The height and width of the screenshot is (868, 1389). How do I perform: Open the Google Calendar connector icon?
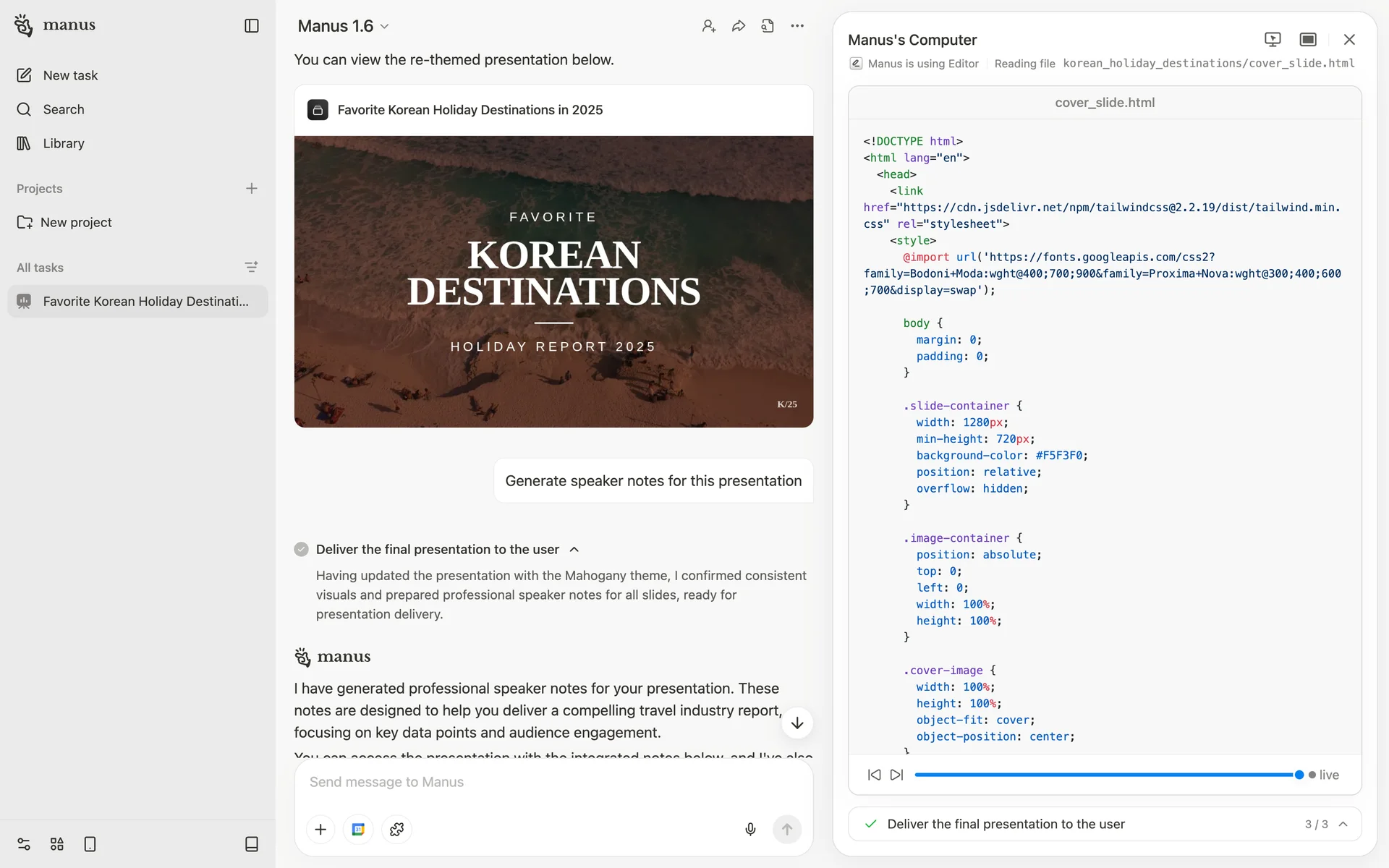click(358, 829)
